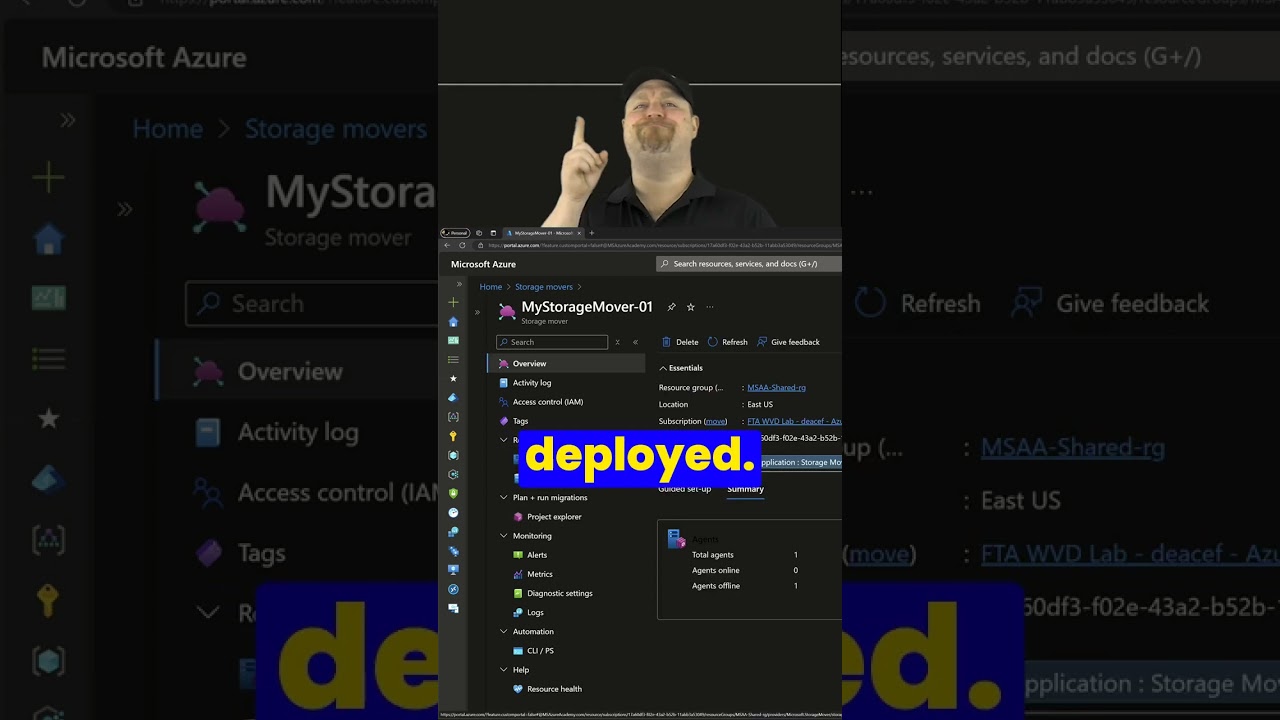1280x720 pixels.
Task: Click the Resource health heart icon
Action: click(x=518, y=689)
